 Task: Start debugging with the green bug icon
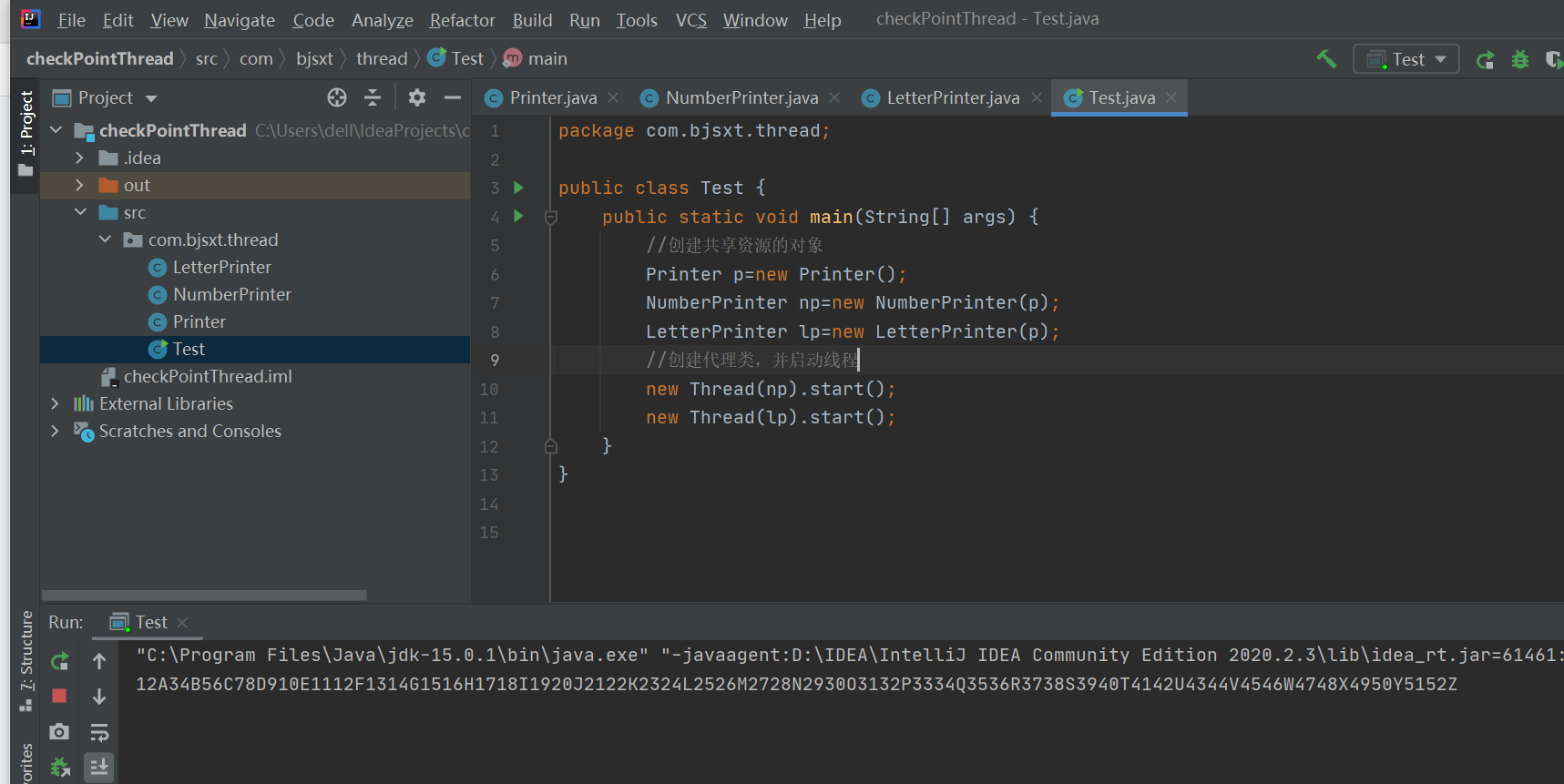(1520, 60)
